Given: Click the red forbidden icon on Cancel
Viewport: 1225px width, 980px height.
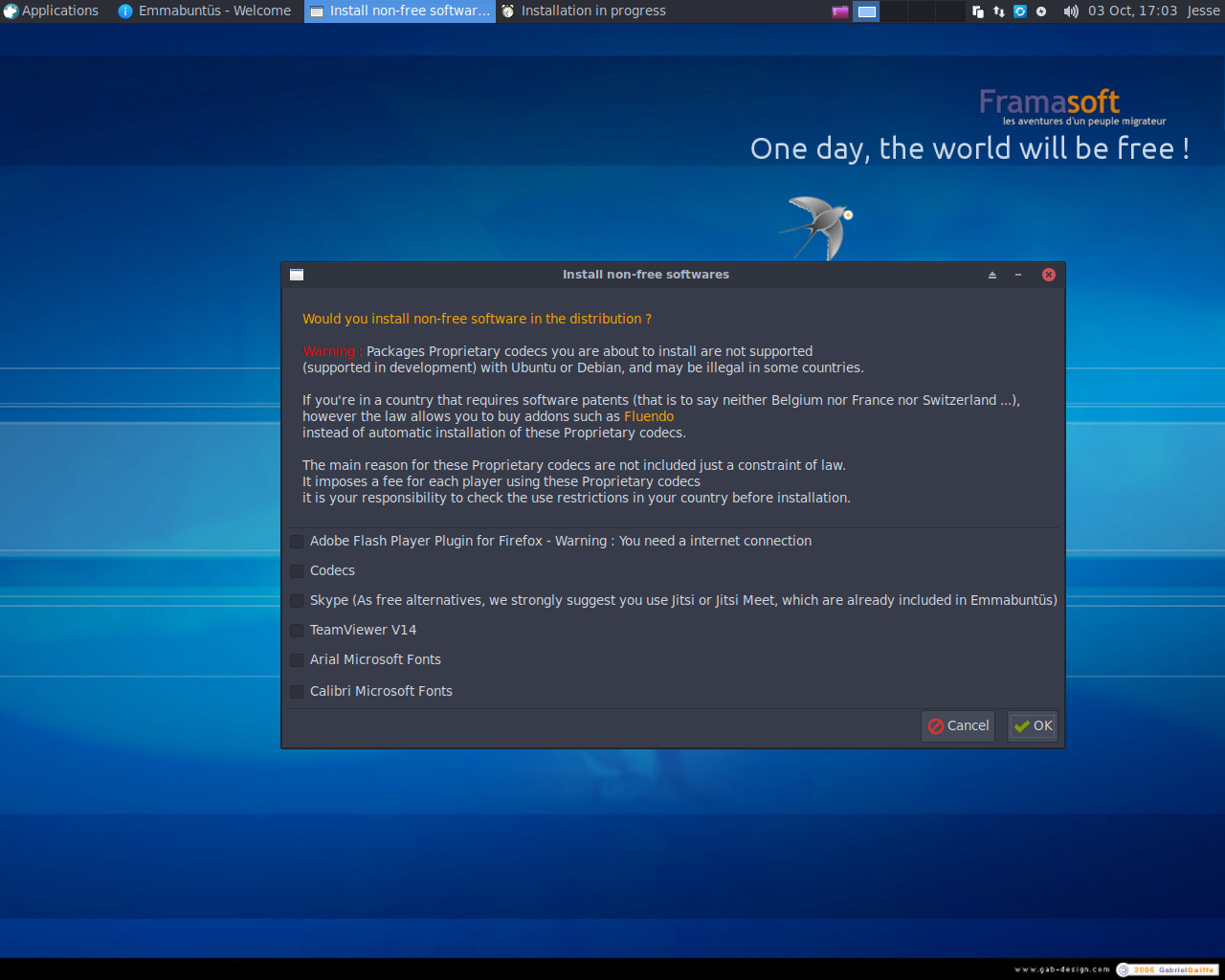Looking at the screenshot, I should click(936, 726).
